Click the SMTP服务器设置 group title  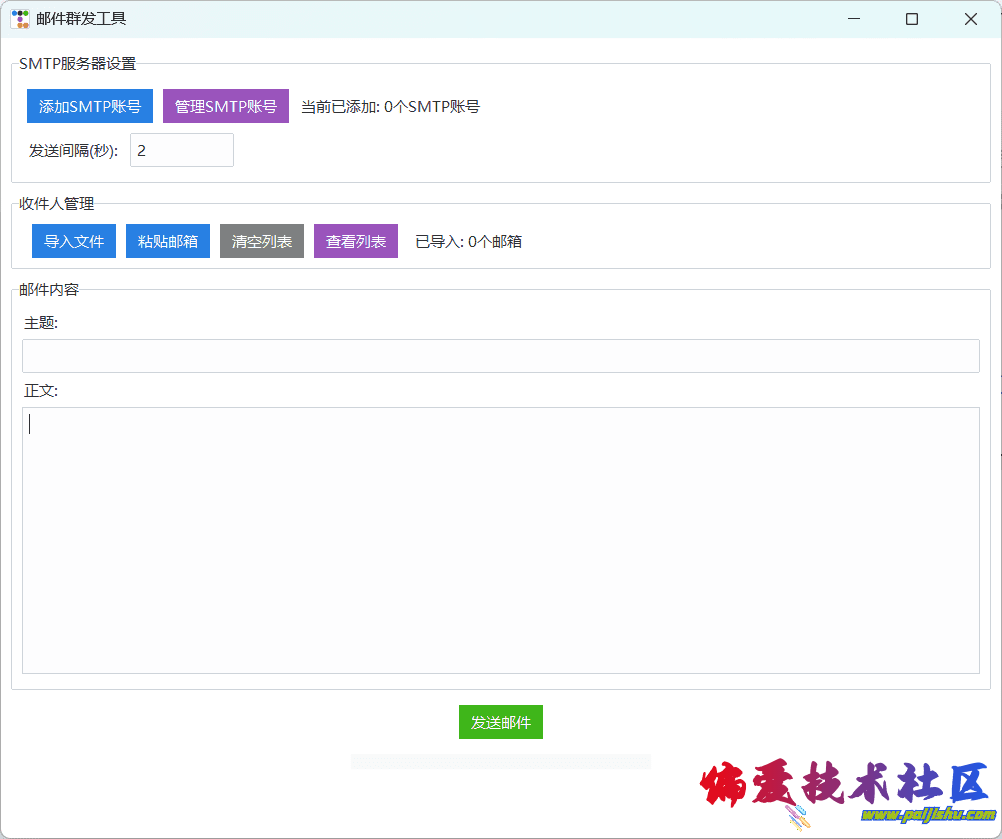pyautogui.click(x=77, y=64)
